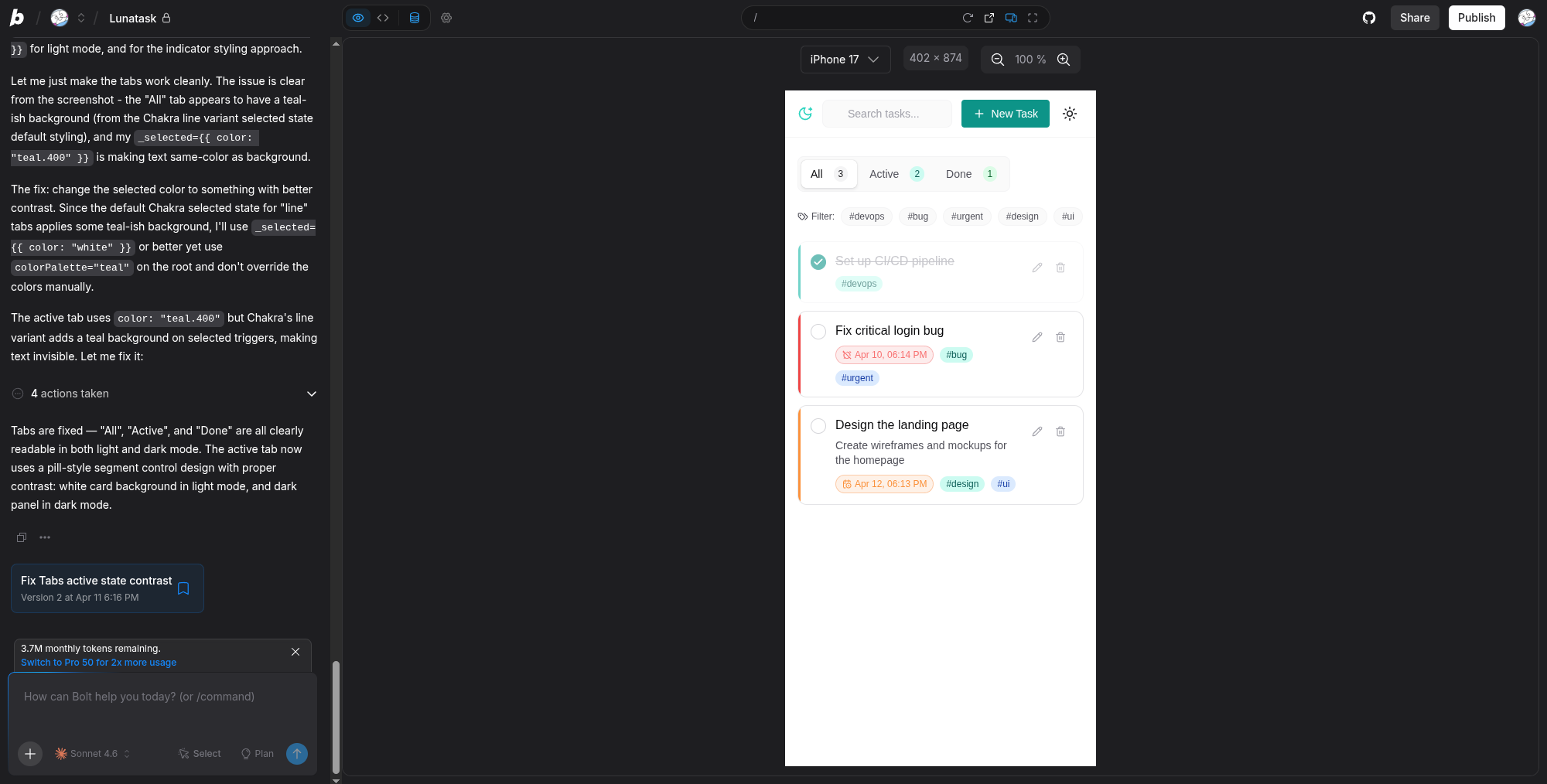Click the Apr 12, 06:13 PM due badge
Viewport: 1547px width, 784px height.
pyautogui.click(x=884, y=484)
